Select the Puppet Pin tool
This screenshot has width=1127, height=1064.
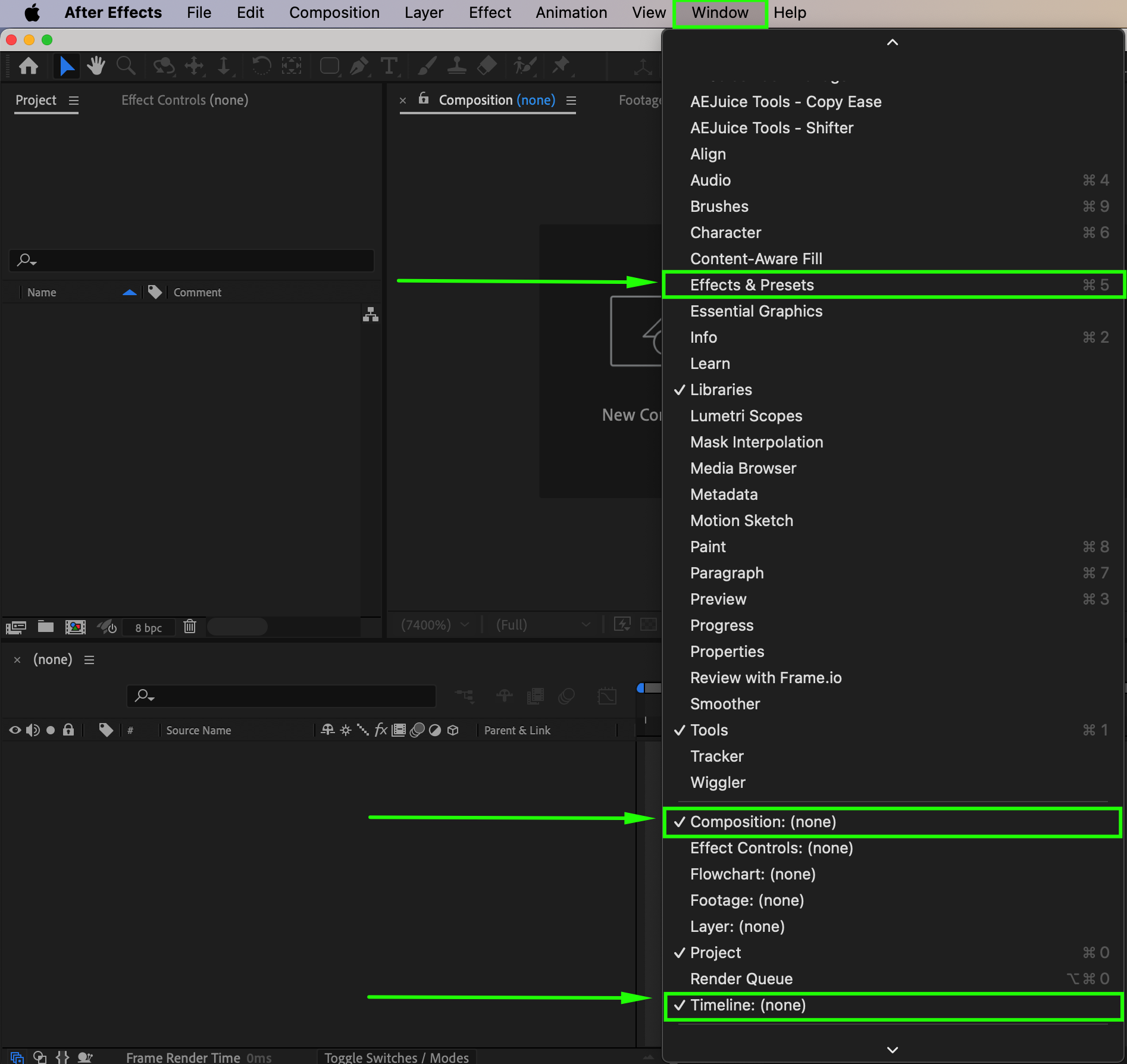tap(560, 65)
